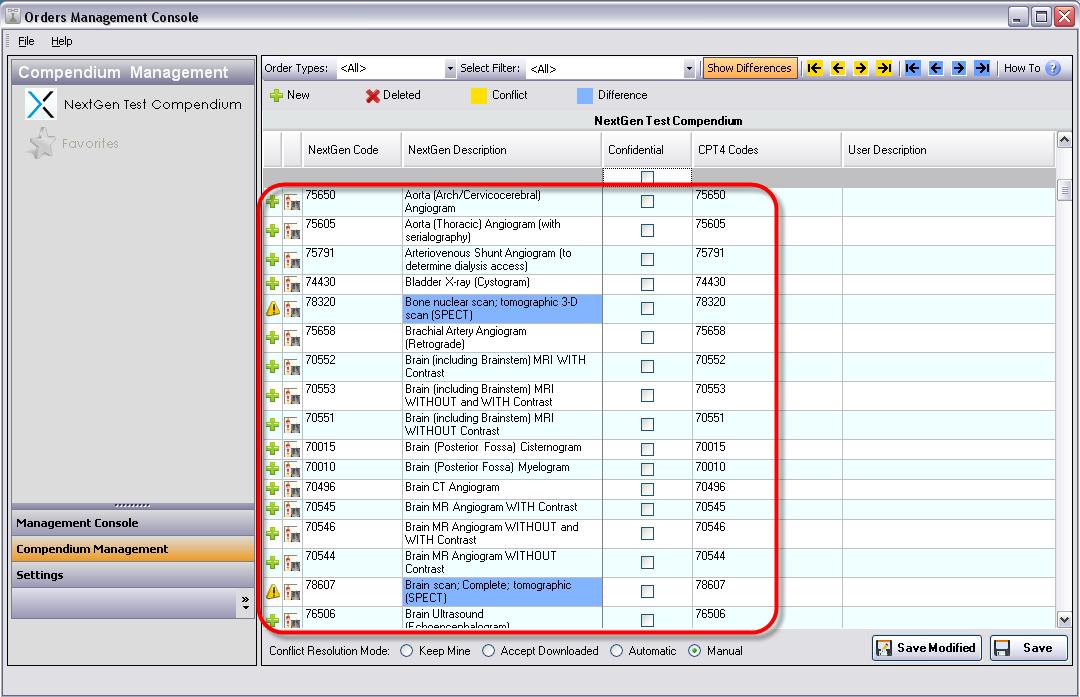This screenshot has height=697, width=1080.
Task: Click the order type icon beside code 70015
Action: (x=293, y=449)
